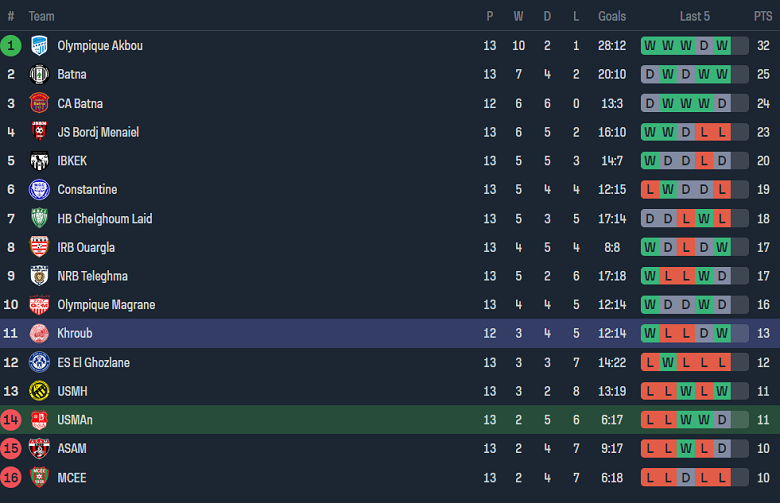Click the IRB Ouargla team badge
The height and width of the screenshot is (503, 780).
click(40, 247)
